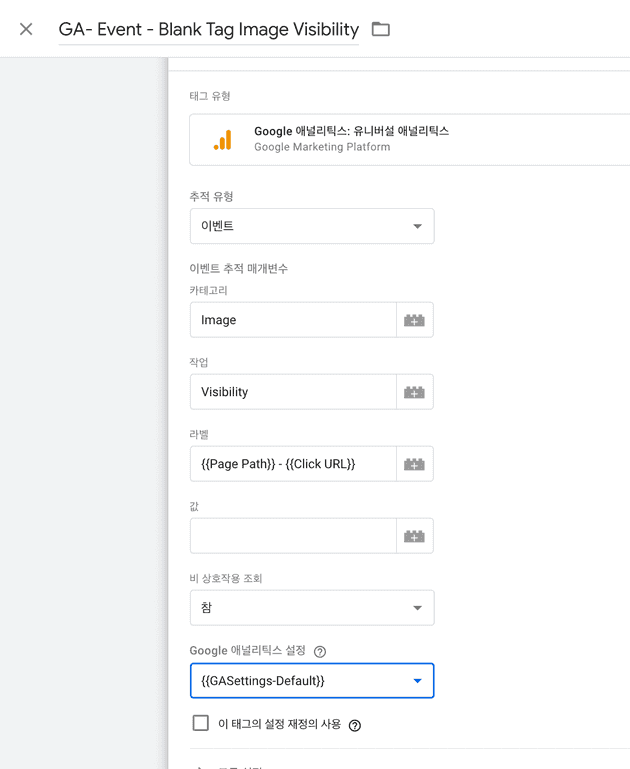
Task: Enable the 이 태그의 설정 재정의 사용 checkbox
Action: 201,723
